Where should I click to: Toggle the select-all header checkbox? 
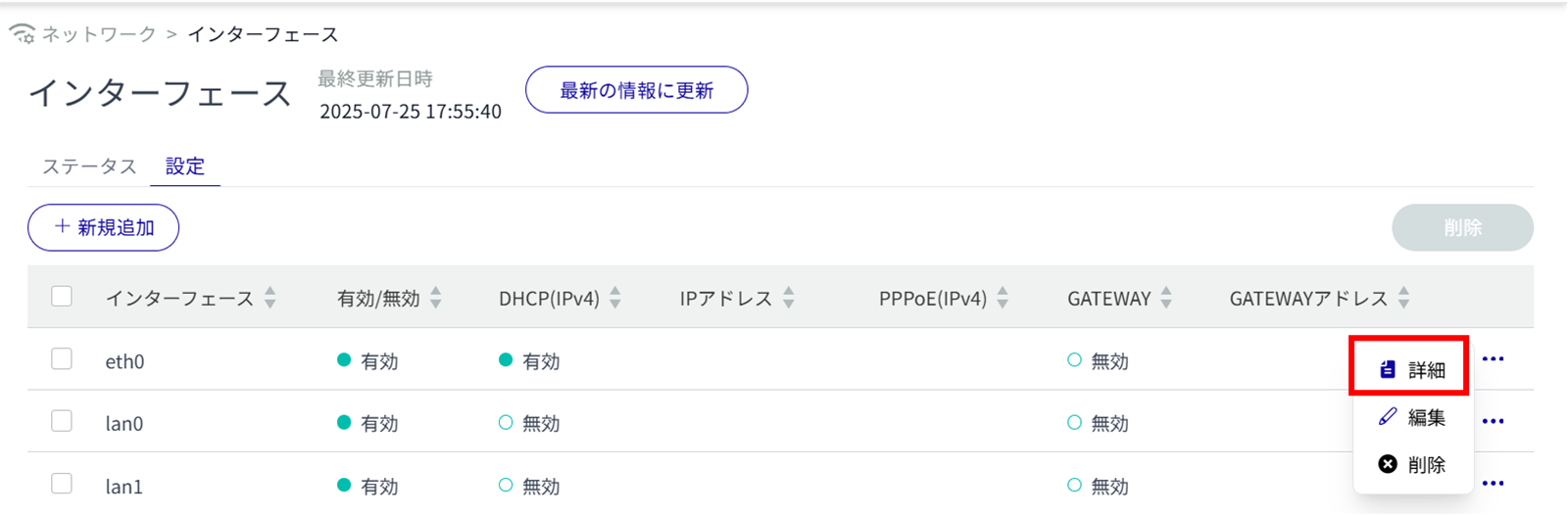coord(62,297)
